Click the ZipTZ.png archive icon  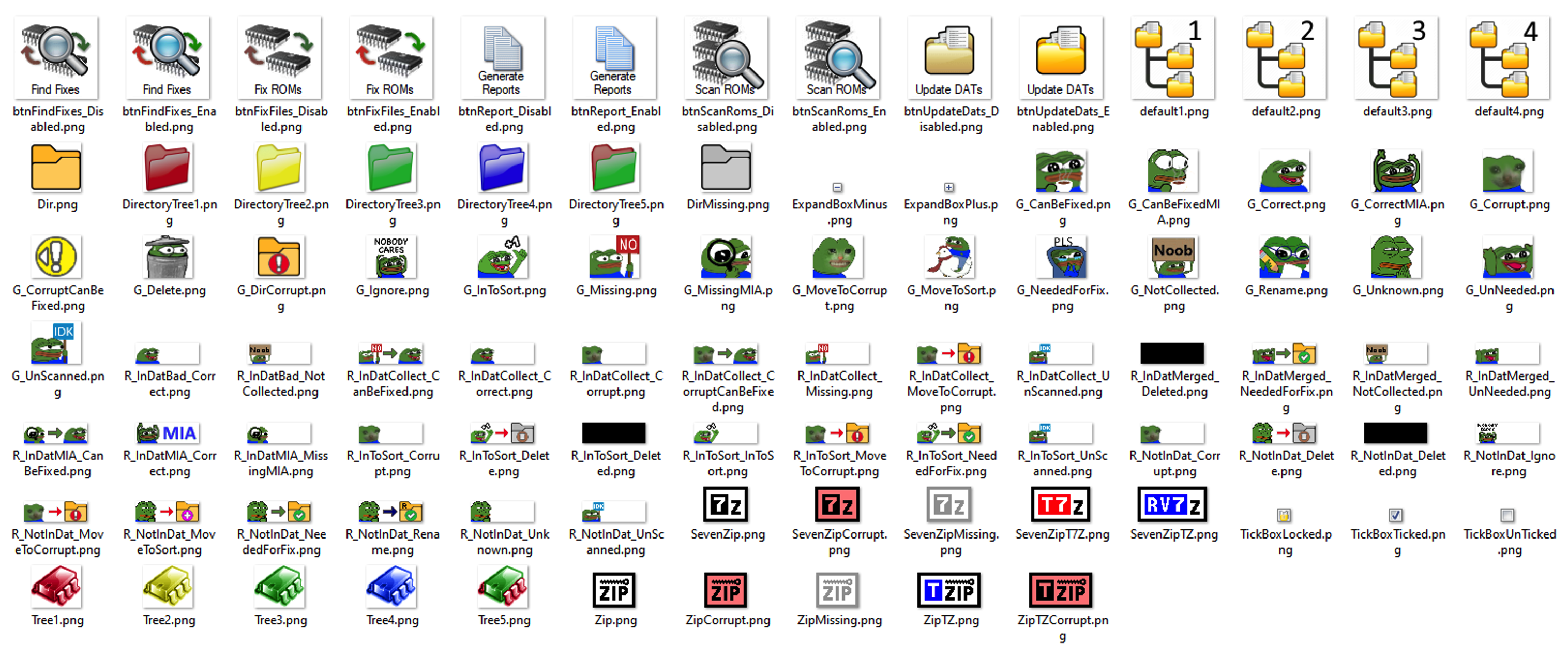[x=949, y=590]
